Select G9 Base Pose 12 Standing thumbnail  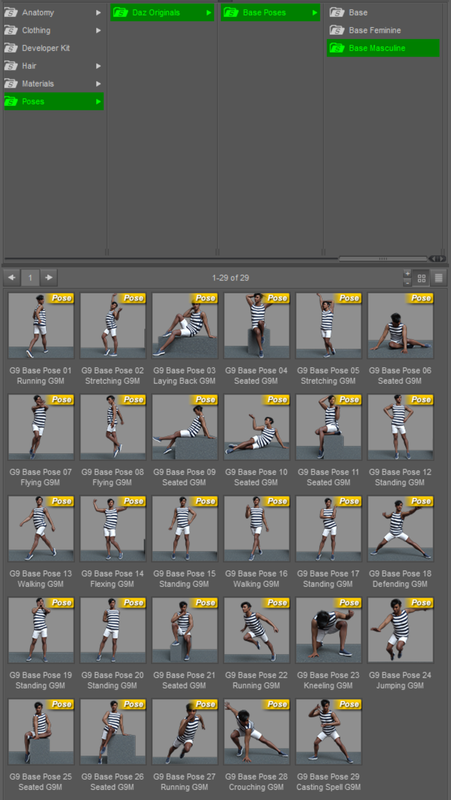400,427
